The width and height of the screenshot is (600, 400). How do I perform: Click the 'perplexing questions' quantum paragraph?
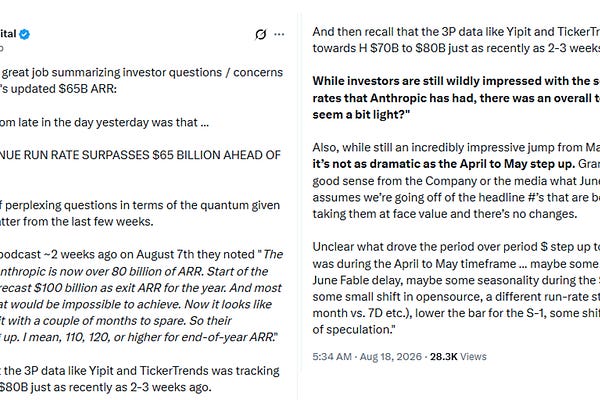point(140,213)
